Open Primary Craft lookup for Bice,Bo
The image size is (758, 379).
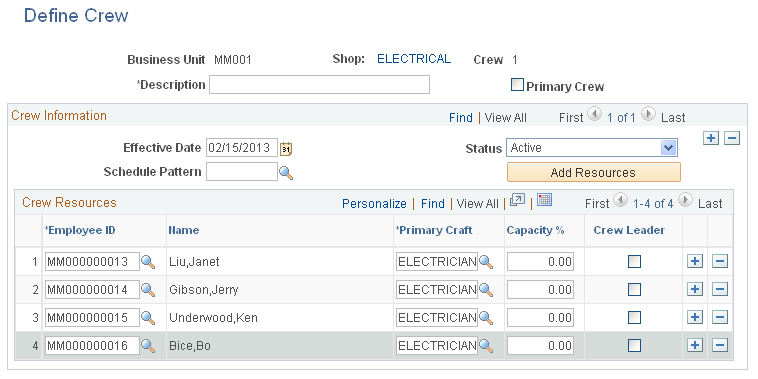(x=486, y=346)
